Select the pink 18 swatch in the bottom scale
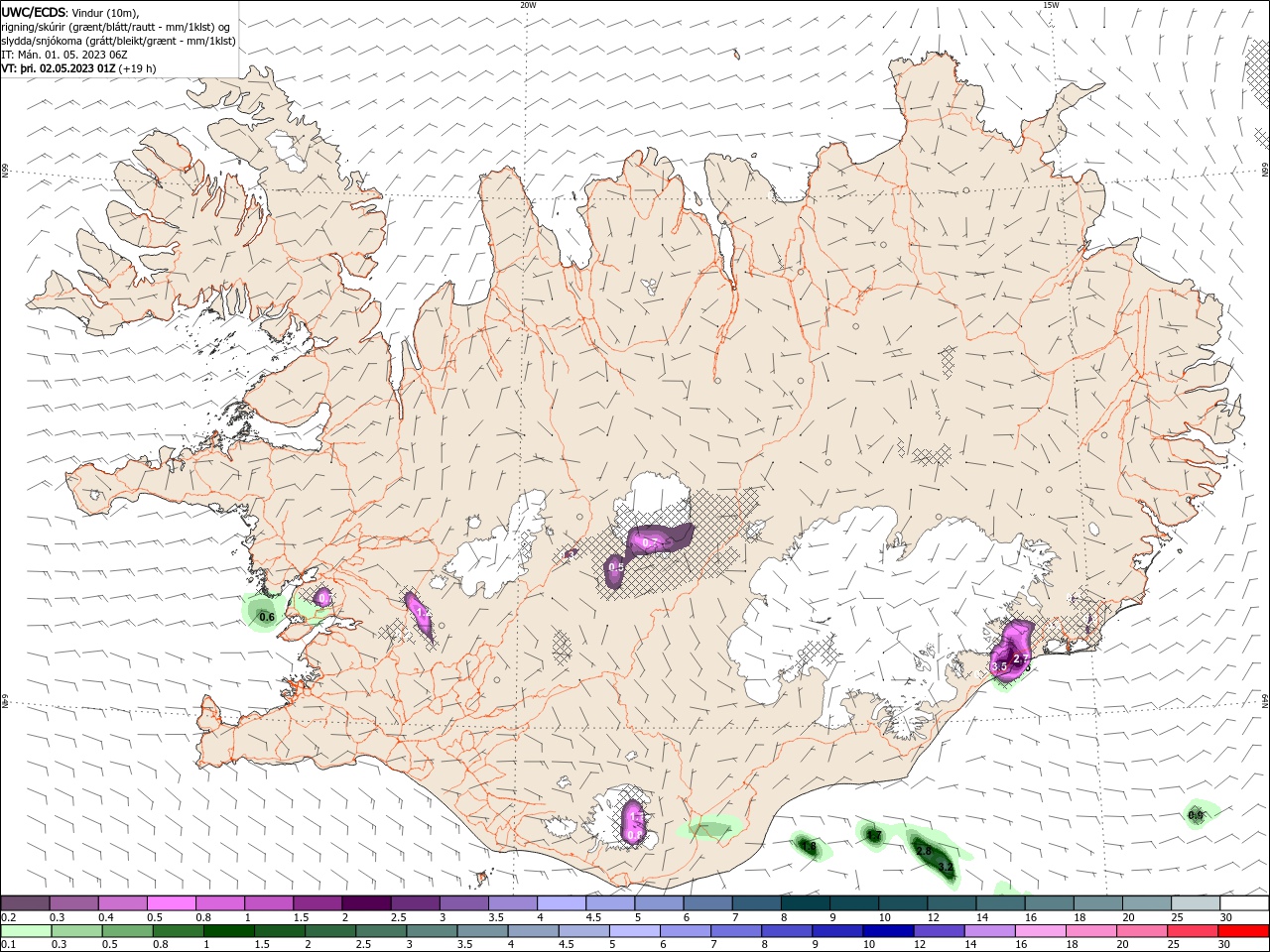 (1091, 931)
